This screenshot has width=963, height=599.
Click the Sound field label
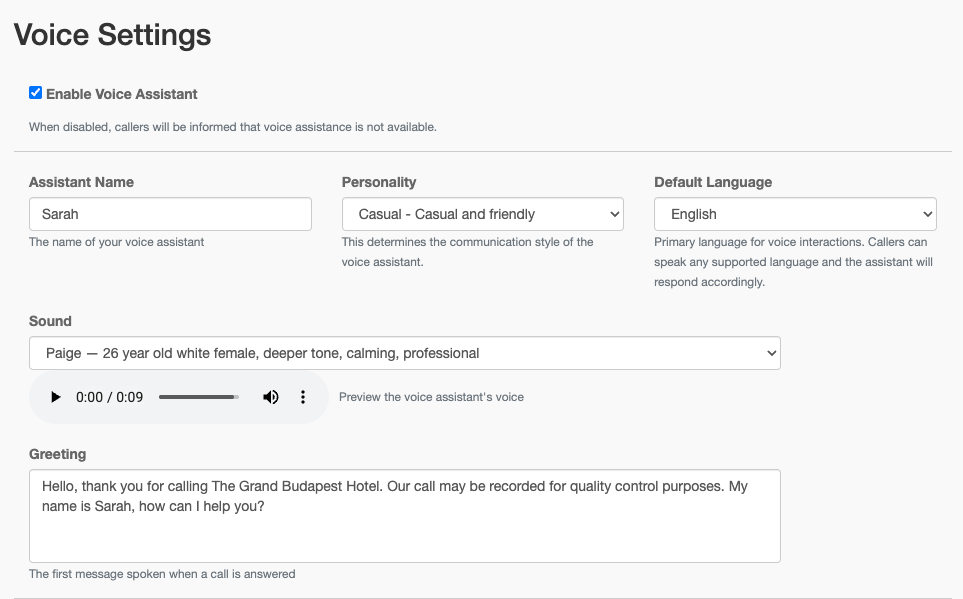50,321
